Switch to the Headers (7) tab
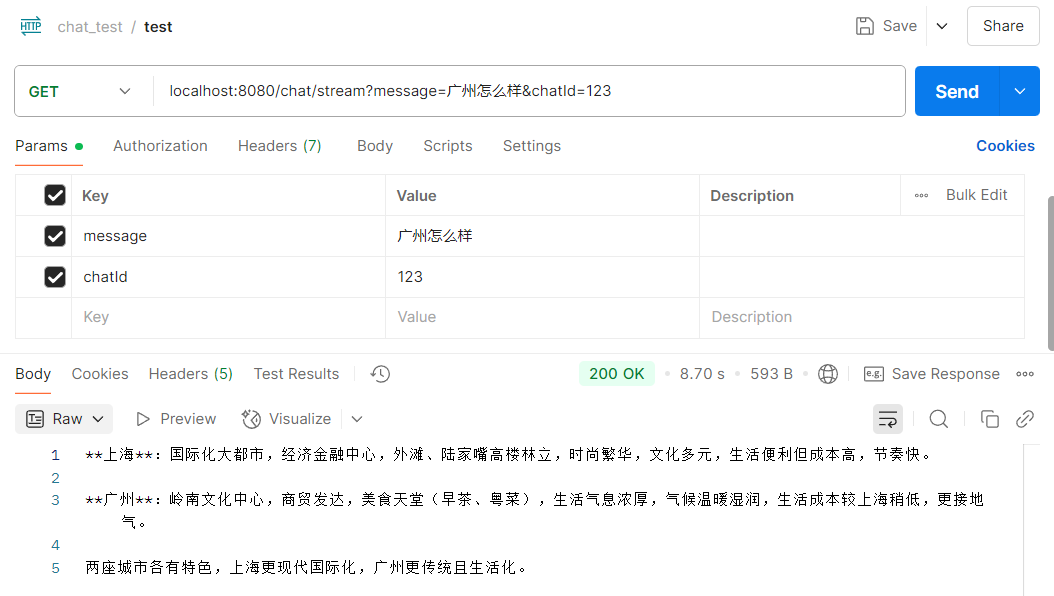This screenshot has width=1054, height=596. [x=280, y=146]
